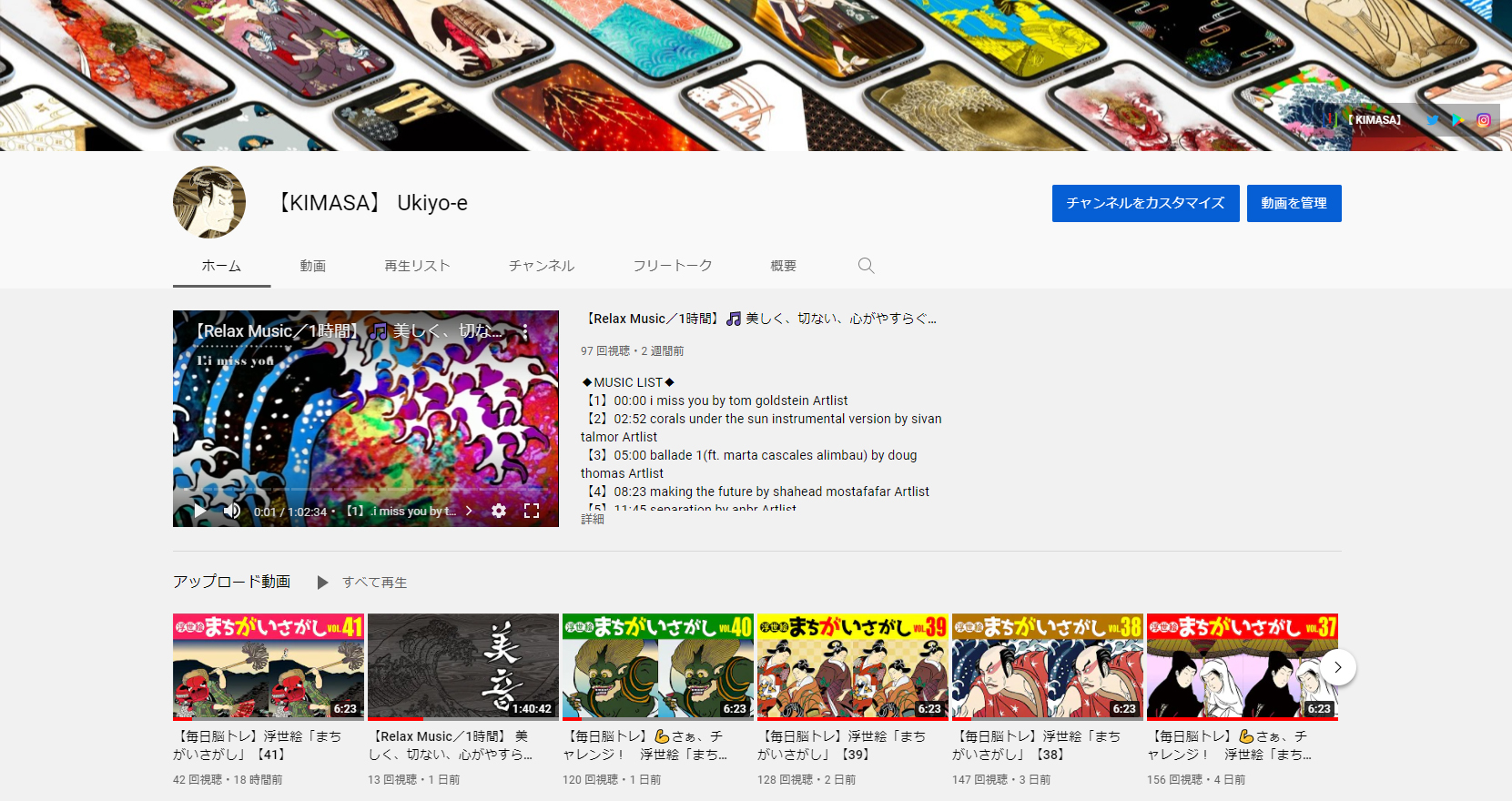Seek on the featured video progress bar
Screen dimensions: 1512x801
(366, 491)
